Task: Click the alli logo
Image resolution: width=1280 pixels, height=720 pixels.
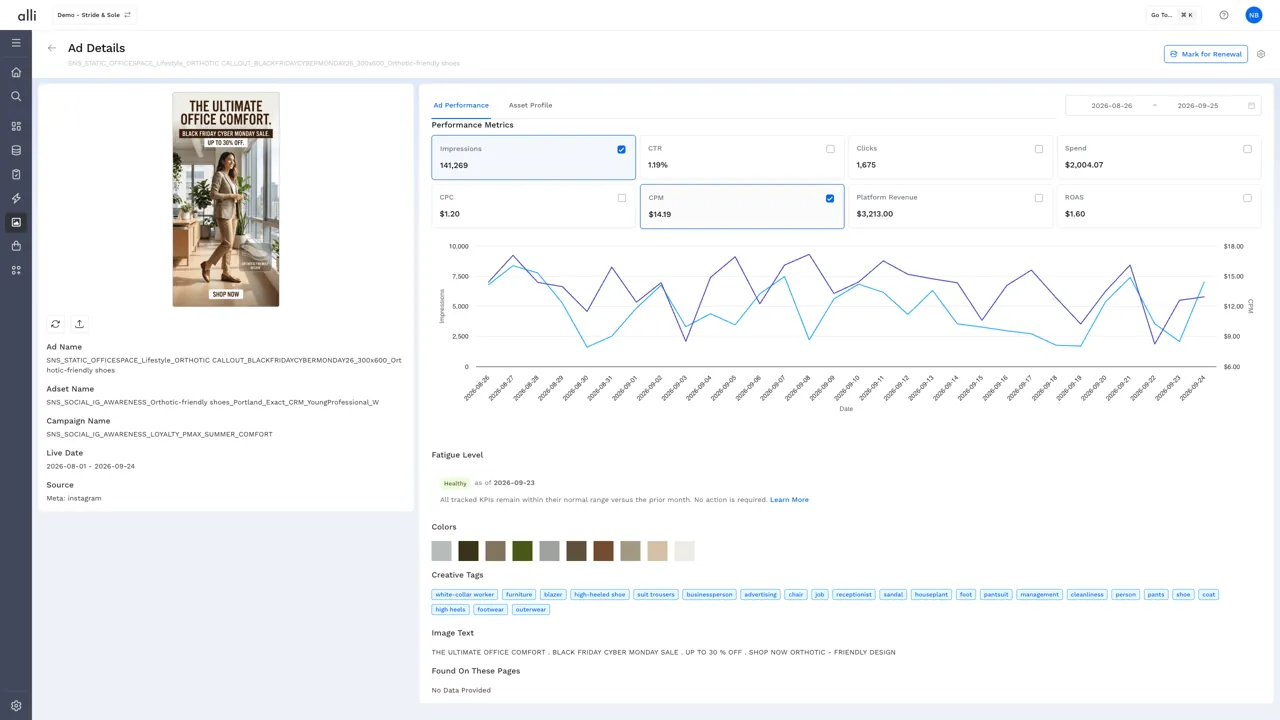Action: click(x=27, y=15)
